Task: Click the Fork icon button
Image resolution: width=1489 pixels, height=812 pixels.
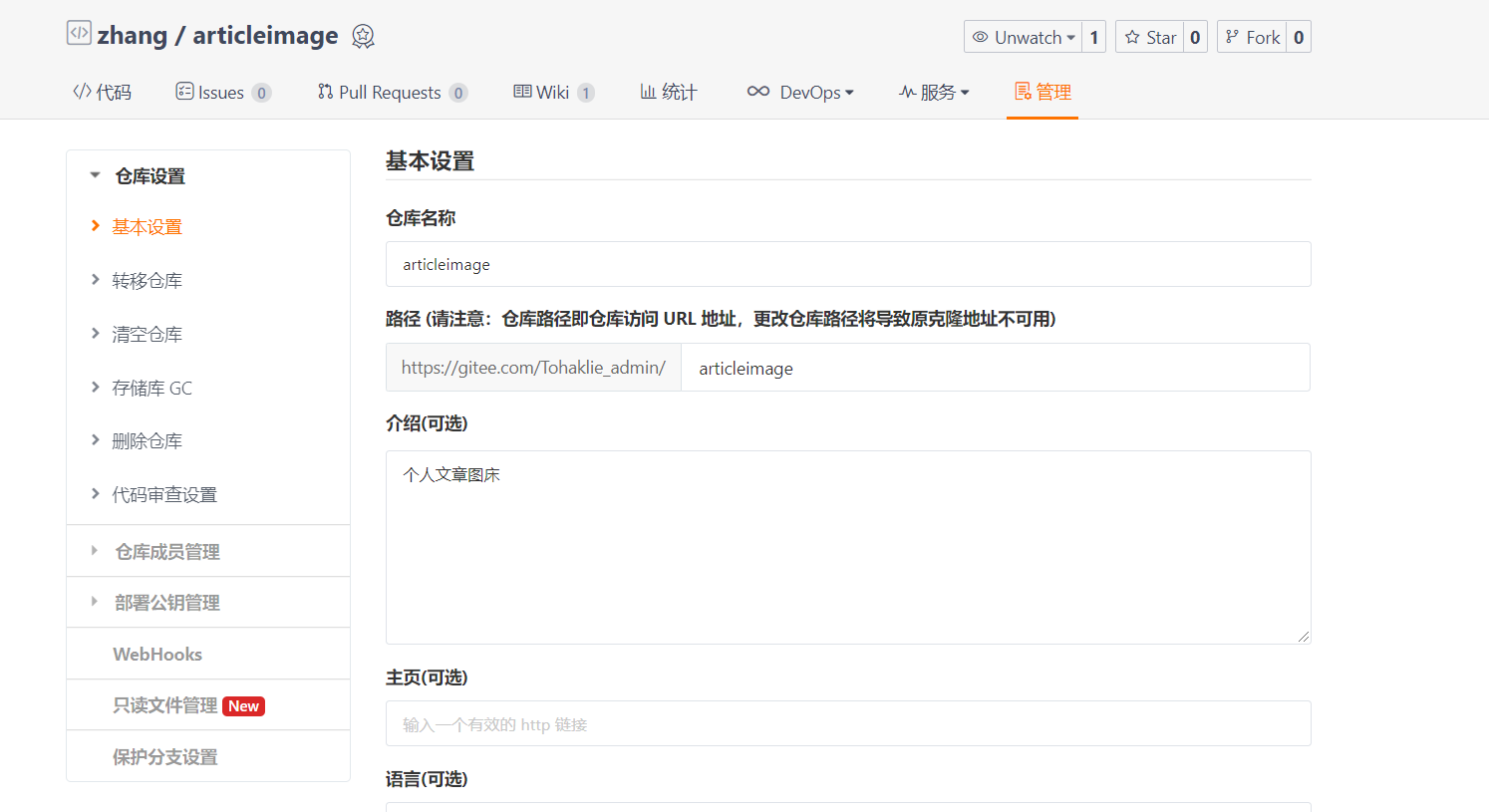Action: pyautogui.click(x=1252, y=37)
